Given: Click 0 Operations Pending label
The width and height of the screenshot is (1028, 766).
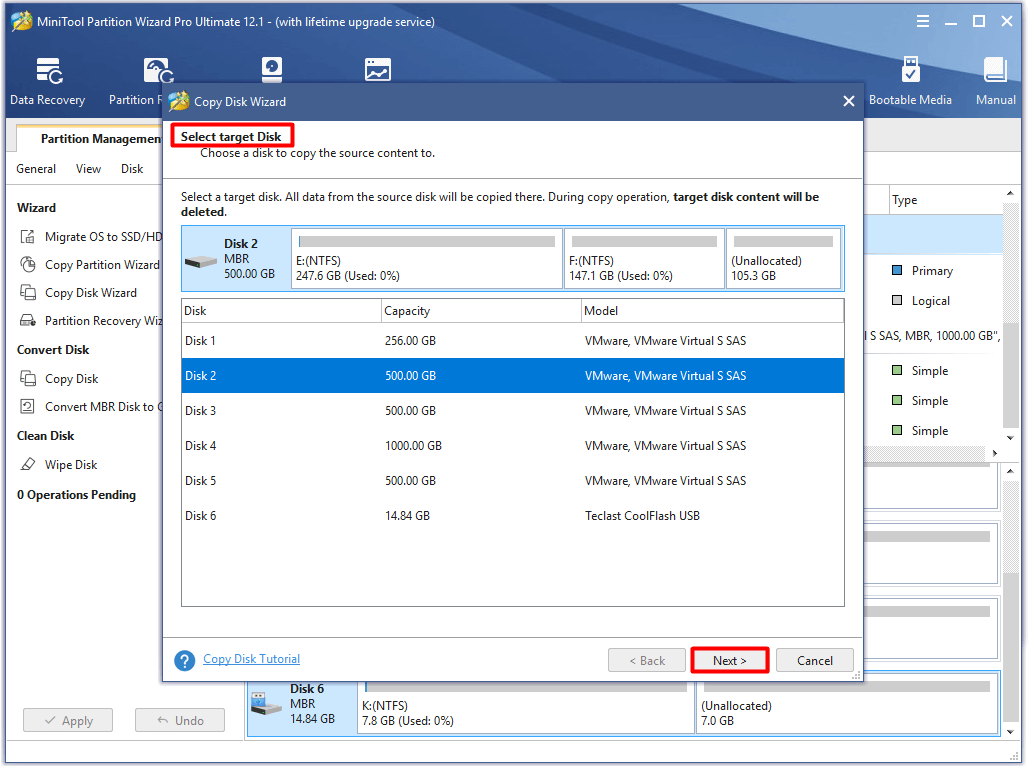Looking at the screenshot, I should 76,494.
